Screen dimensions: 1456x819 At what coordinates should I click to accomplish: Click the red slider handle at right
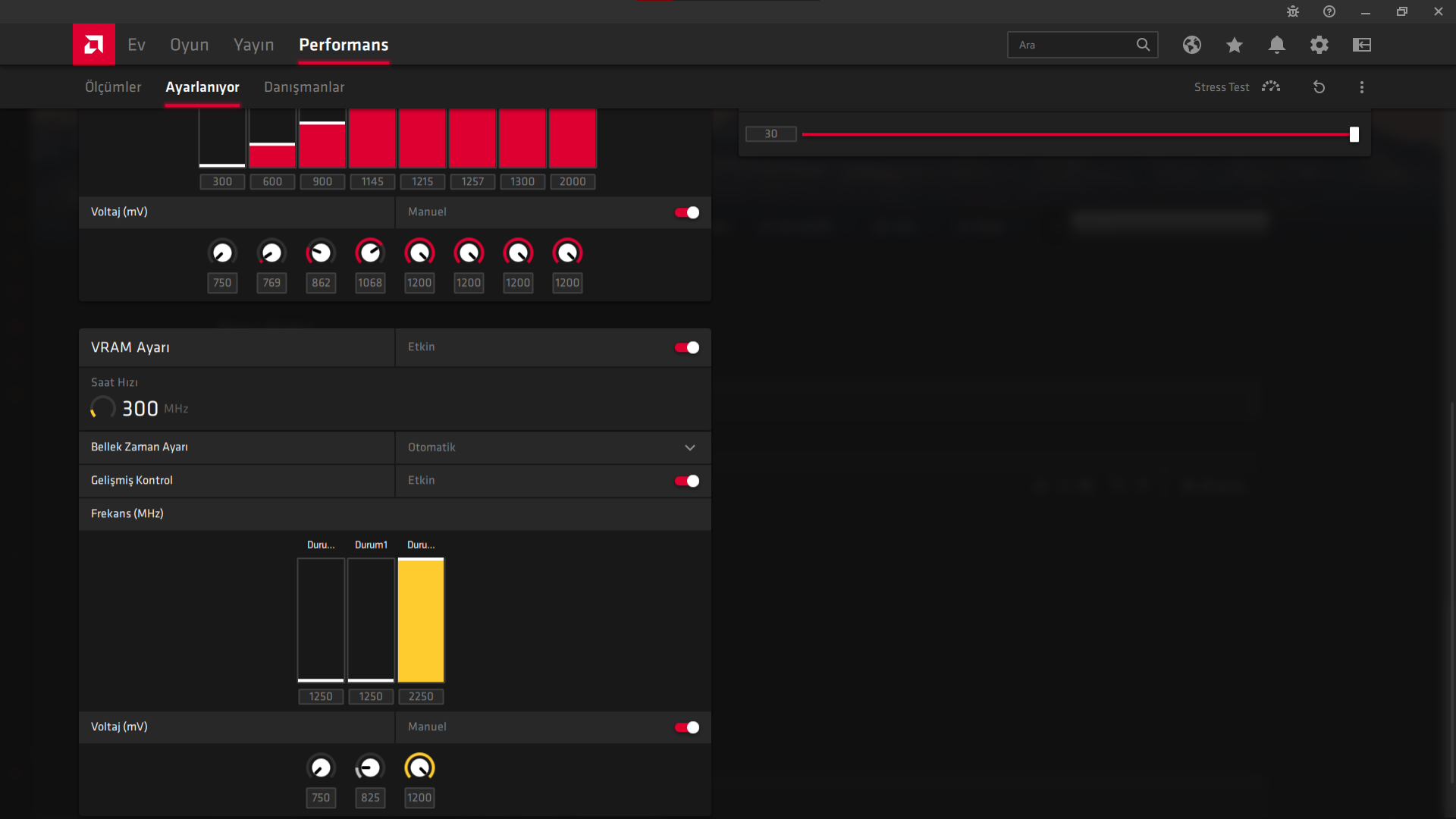click(x=1354, y=134)
